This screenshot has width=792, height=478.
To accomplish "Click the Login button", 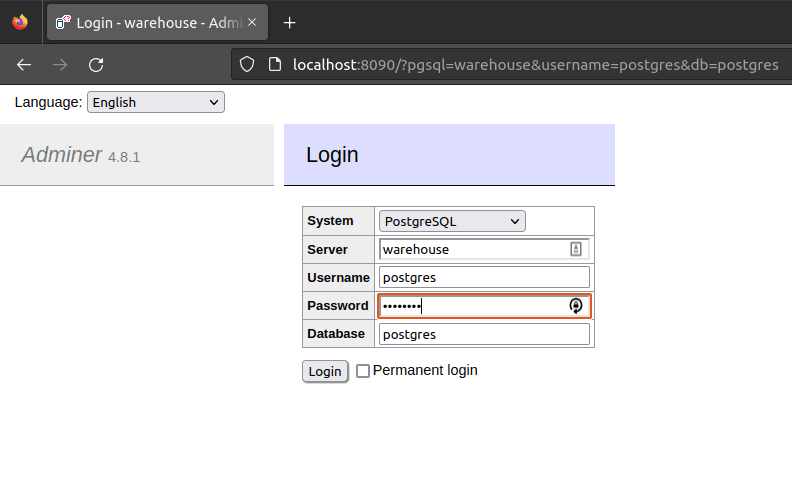I will [325, 371].
